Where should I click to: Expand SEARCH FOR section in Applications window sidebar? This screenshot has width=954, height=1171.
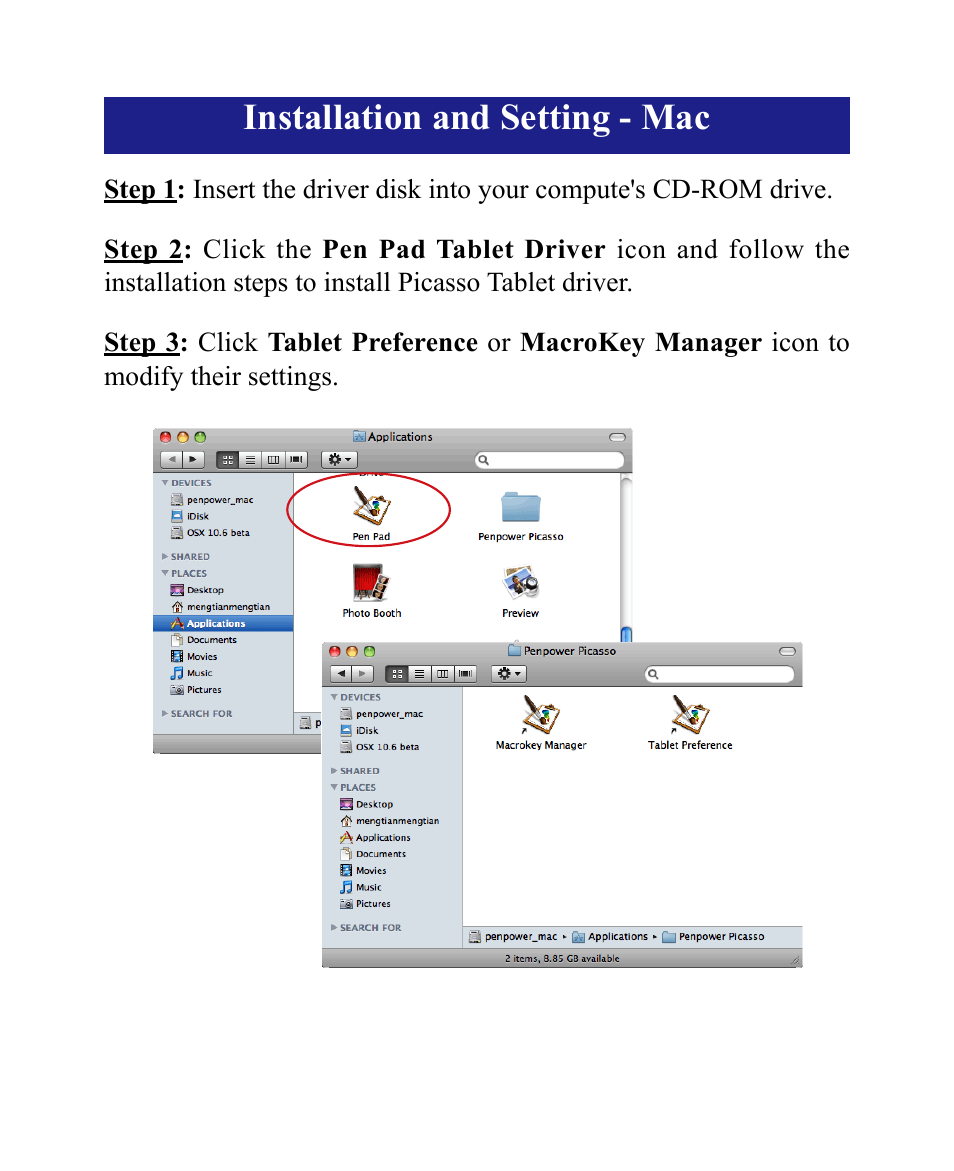165,713
